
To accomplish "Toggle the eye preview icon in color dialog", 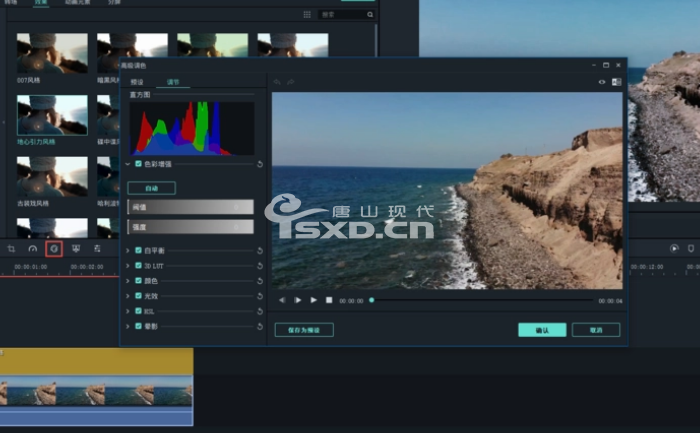I will point(602,82).
